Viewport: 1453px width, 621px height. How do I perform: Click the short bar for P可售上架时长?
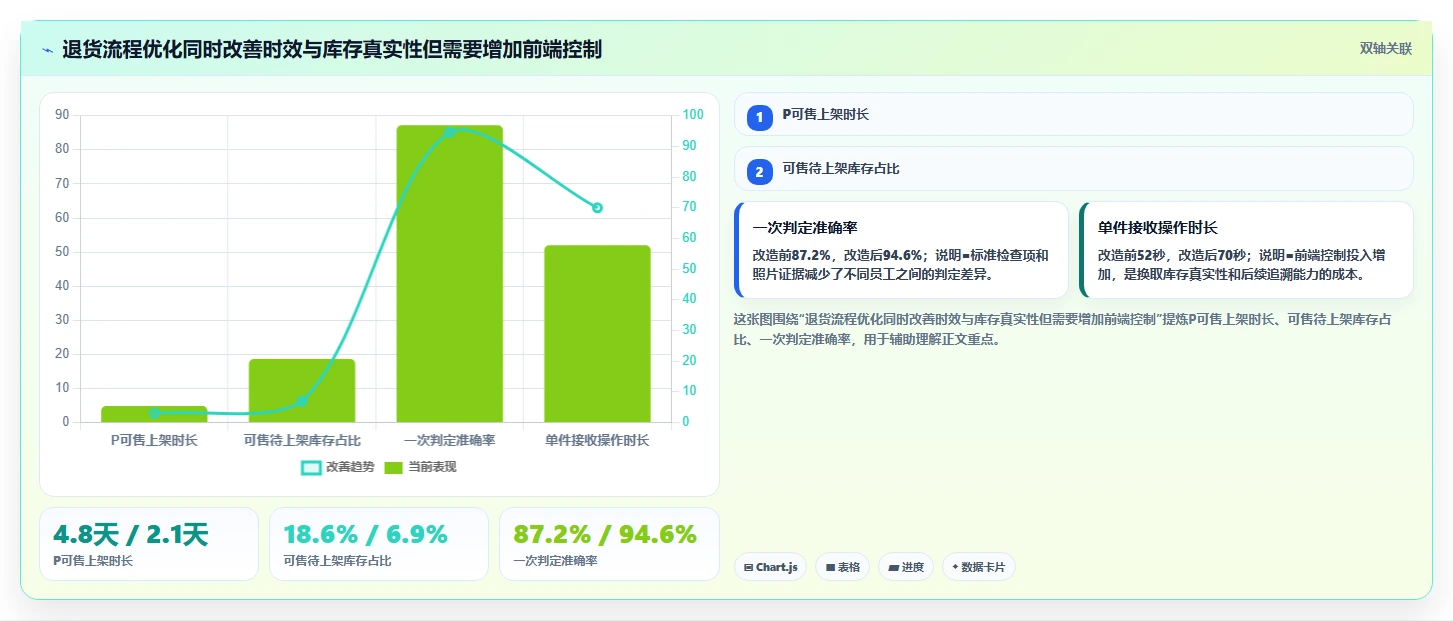tap(154, 414)
